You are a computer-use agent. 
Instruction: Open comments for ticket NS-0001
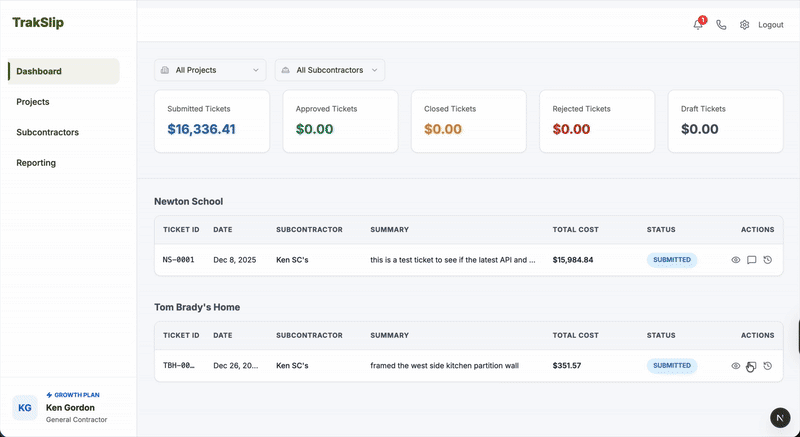[751, 260]
